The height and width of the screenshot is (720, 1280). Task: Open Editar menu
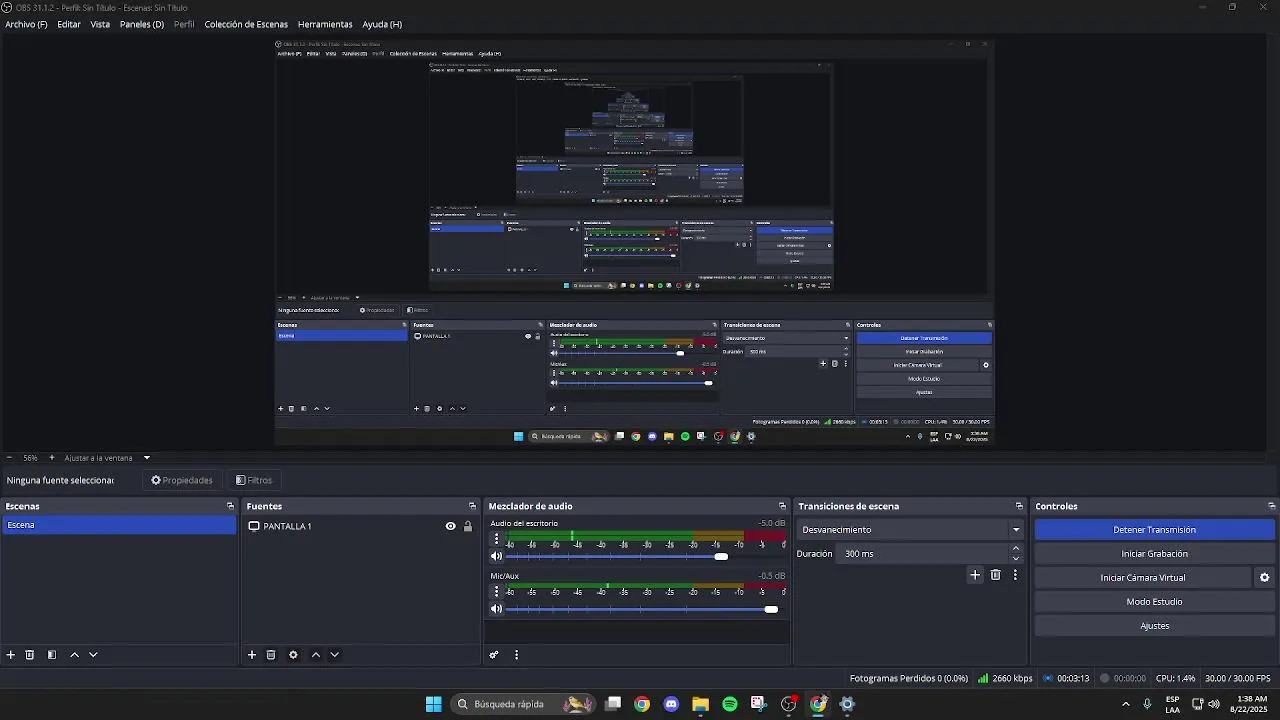[x=69, y=24]
